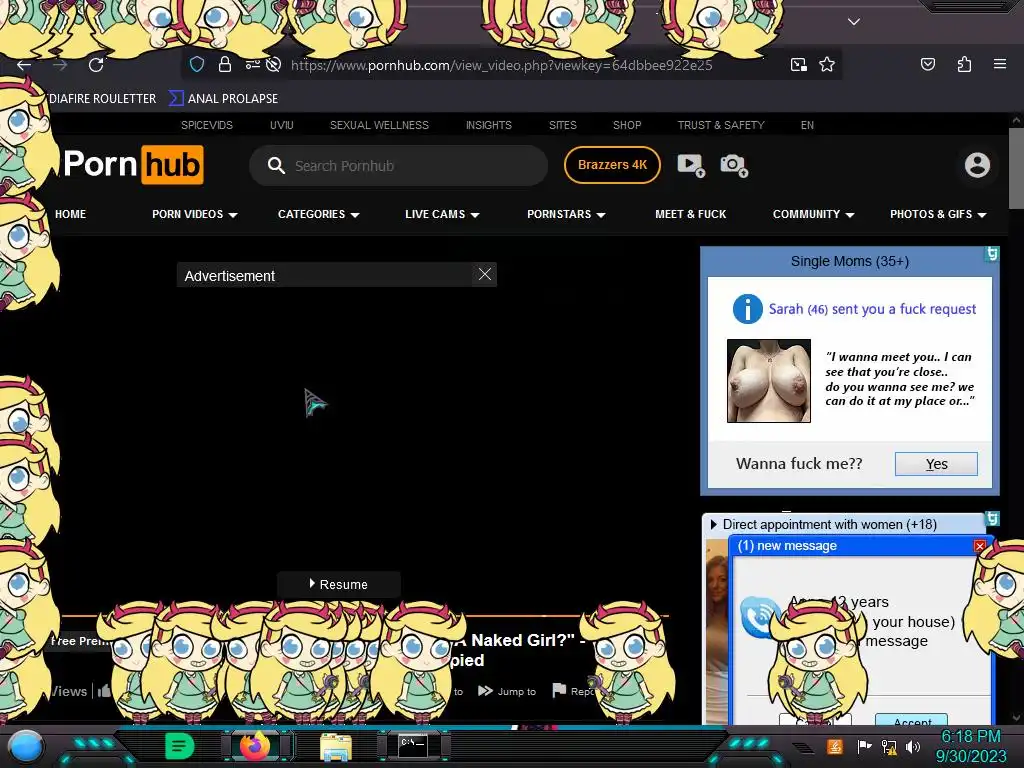
Task: Click the upload video icon
Action: [x=691, y=165]
